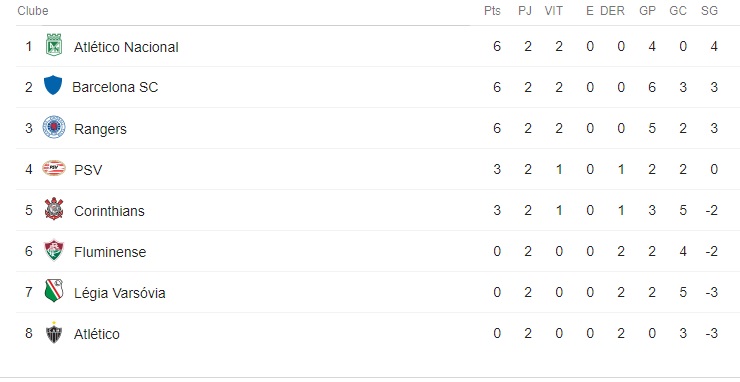Click the PSV club logo

pos(54,168)
